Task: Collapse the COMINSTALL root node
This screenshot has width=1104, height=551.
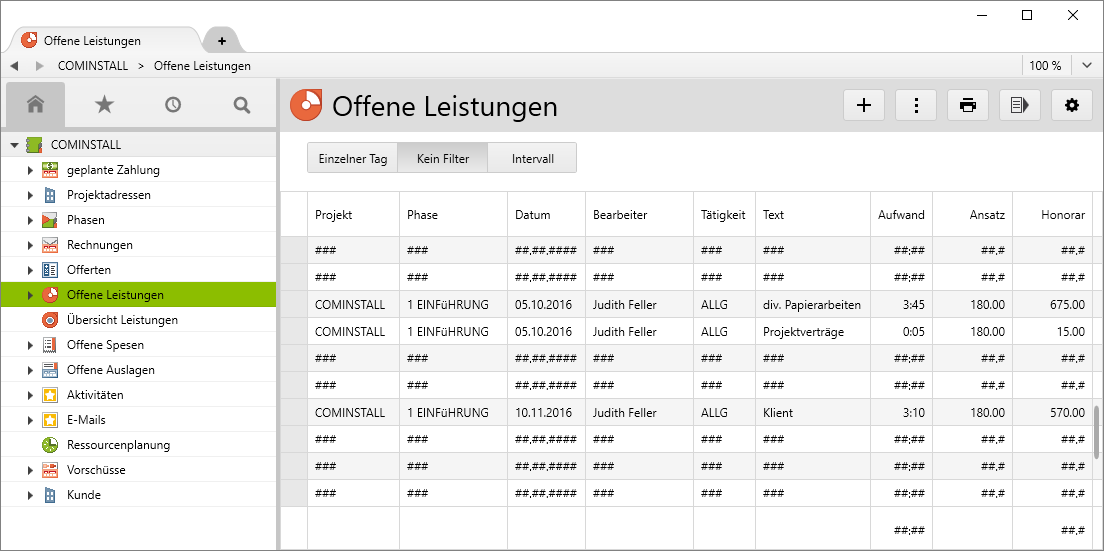Action: 14,145
